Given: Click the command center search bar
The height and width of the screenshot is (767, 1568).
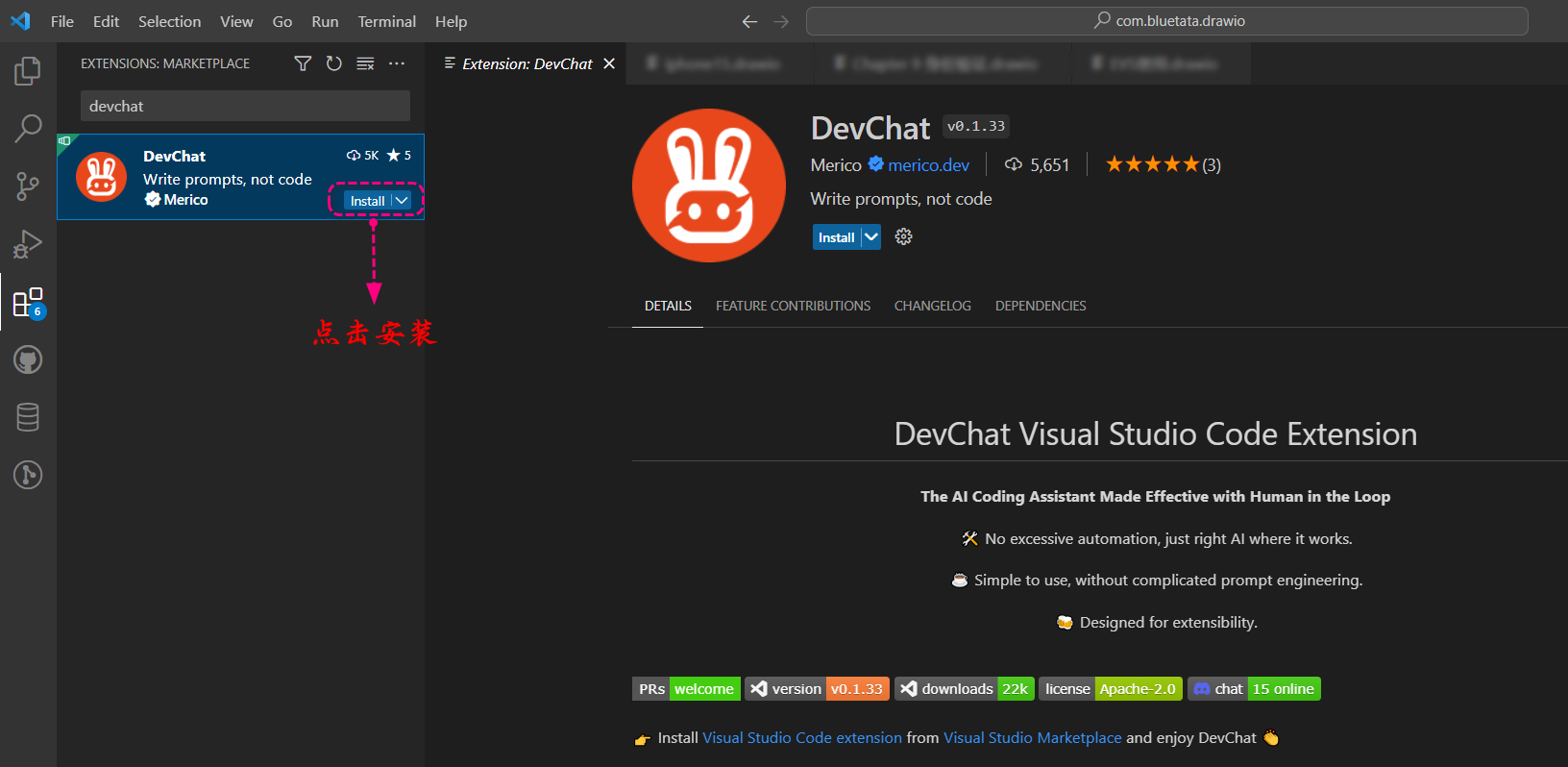Looking at the screenshot, I should click(x=1167, y=21).
